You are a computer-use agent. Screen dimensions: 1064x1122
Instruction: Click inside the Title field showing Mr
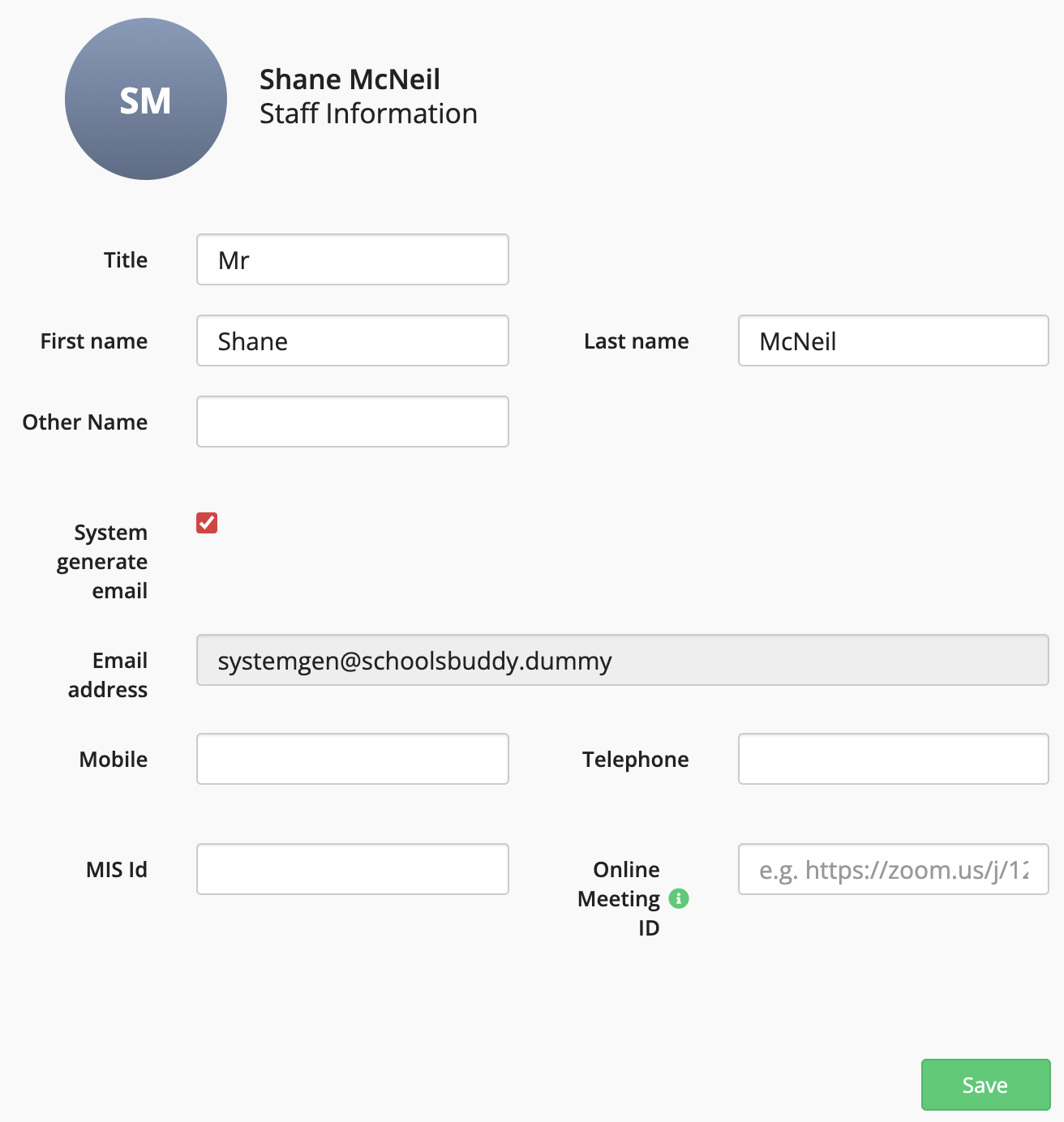[352, 259]
